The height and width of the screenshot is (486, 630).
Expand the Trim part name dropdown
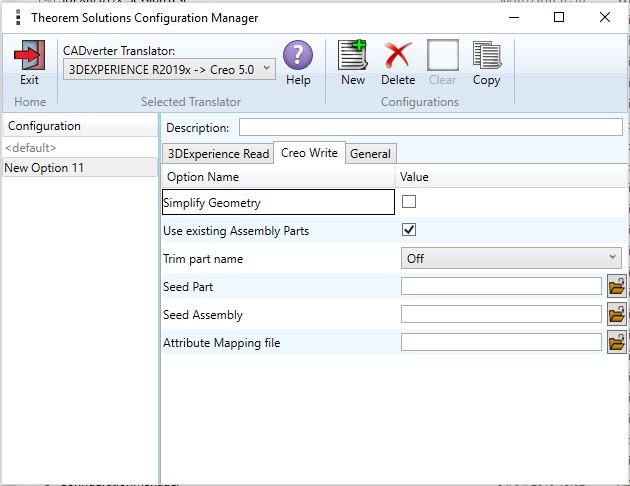[511, 258]
